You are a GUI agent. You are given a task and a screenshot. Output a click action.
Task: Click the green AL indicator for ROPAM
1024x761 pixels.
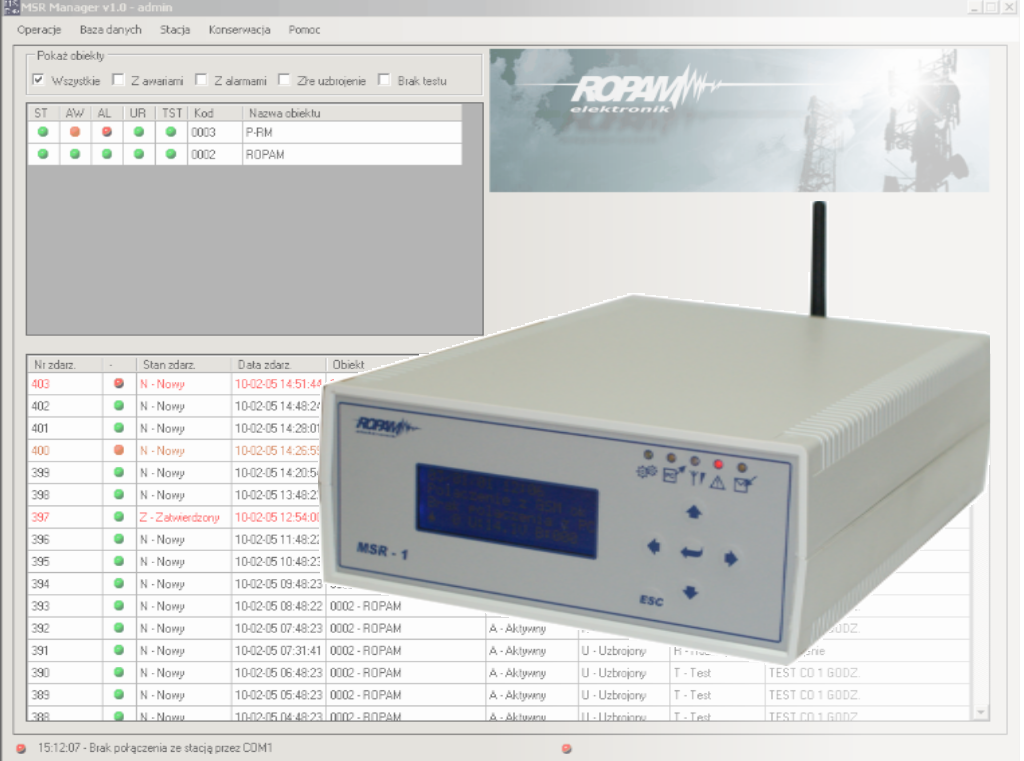pyautogui.click(x=107, y=154)
